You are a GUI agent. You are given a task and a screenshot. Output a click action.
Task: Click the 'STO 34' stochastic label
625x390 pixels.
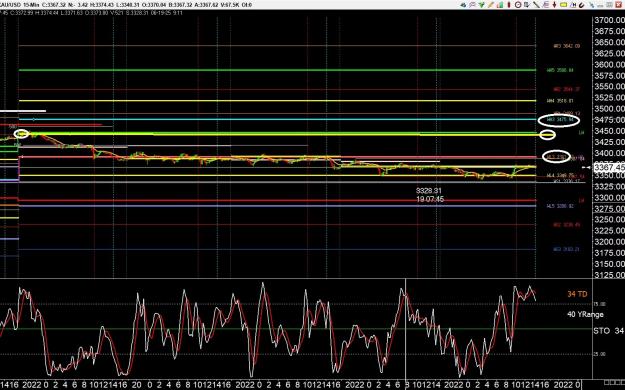pyautogui.click(x=609, y=331)
